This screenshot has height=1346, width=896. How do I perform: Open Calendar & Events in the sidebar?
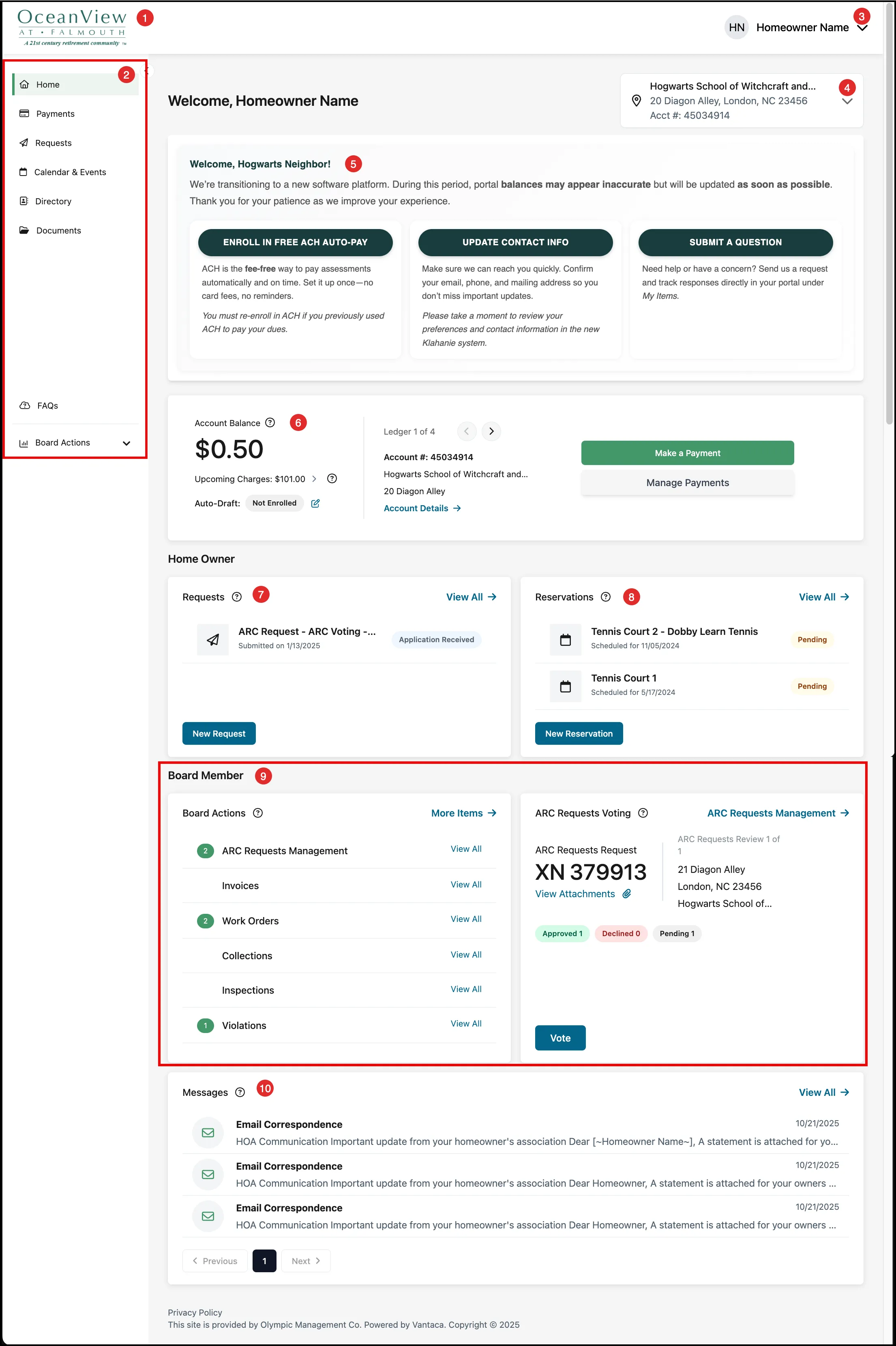click(70, 172)
